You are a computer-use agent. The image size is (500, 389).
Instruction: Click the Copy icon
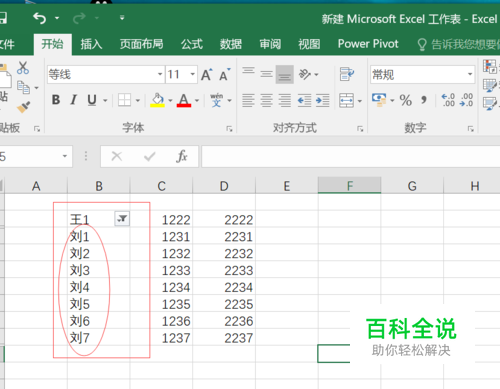pos(24,88)
